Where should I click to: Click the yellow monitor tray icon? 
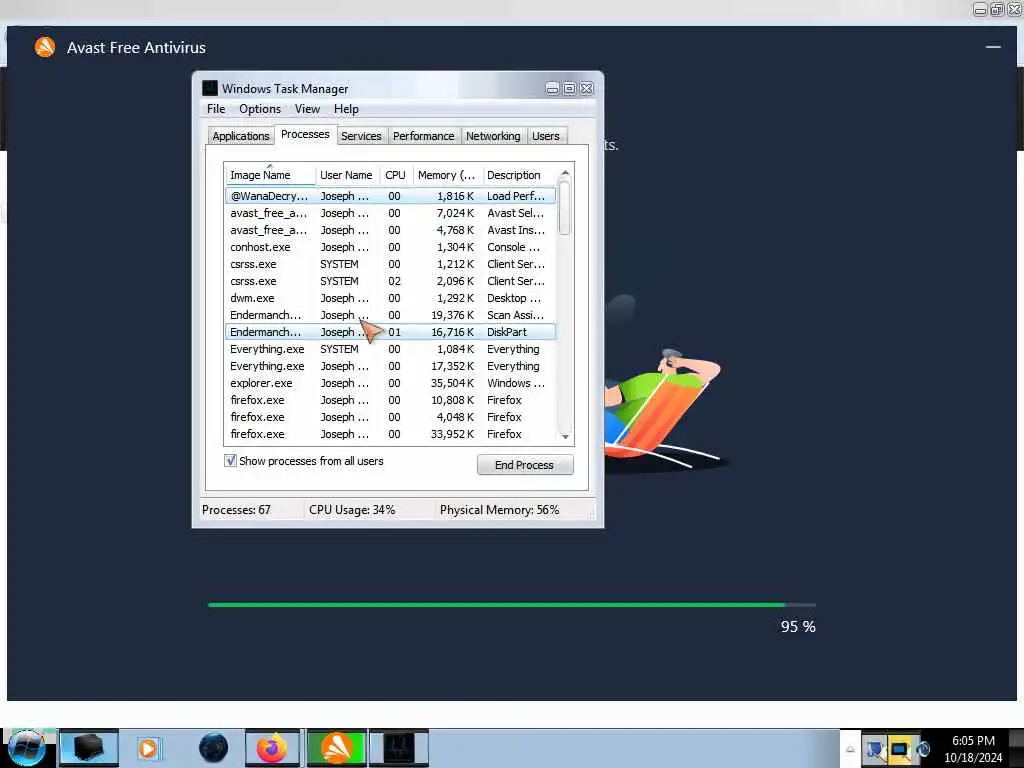pos(899,749)
